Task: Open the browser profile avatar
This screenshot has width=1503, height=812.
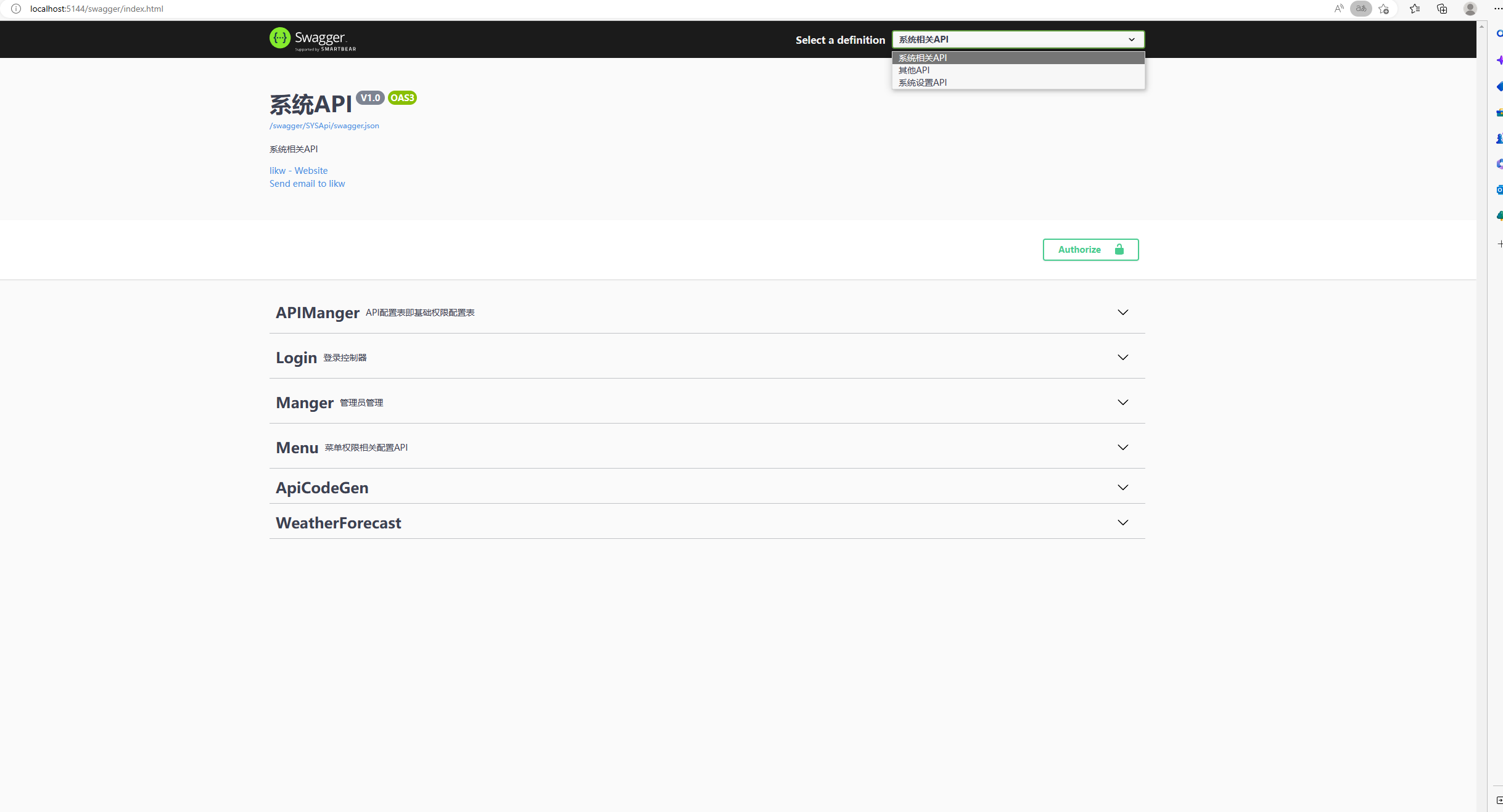Action: (1470, 9)
